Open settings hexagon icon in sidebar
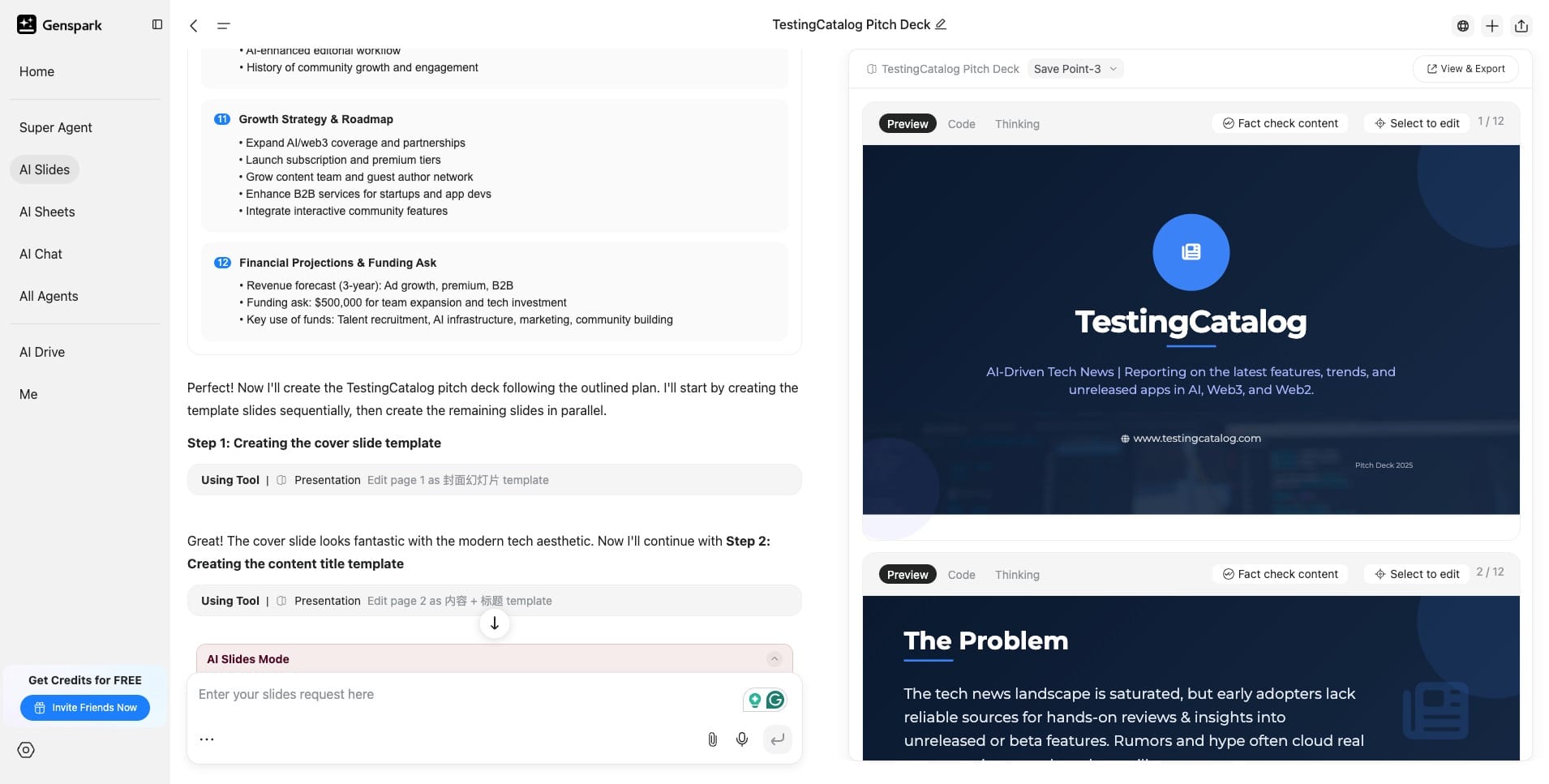This screenshot has width=1549, height=784. tap(26, 750)
